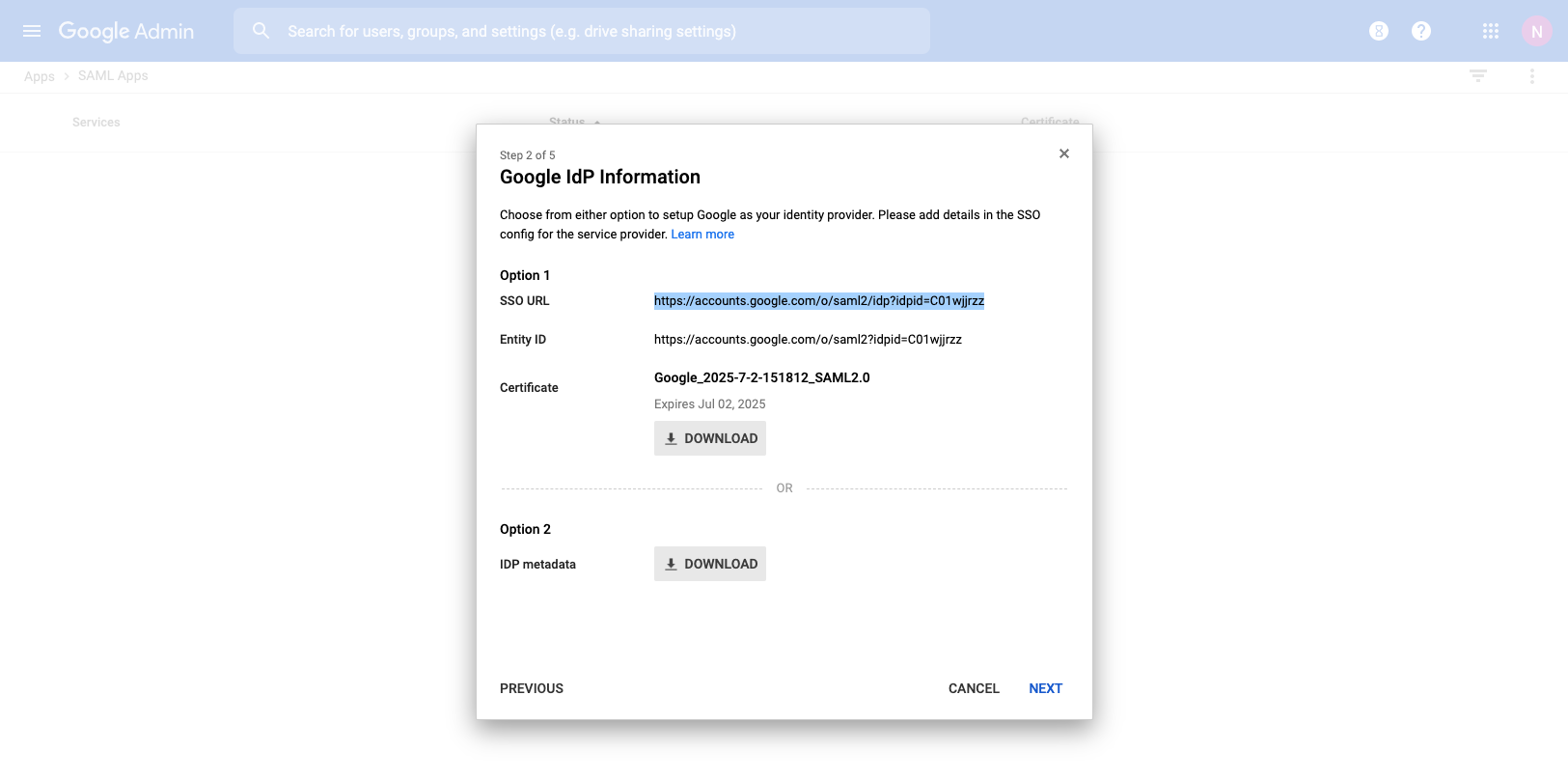
Task: Go to Apps in the breadcrumb
Action: 40,76
